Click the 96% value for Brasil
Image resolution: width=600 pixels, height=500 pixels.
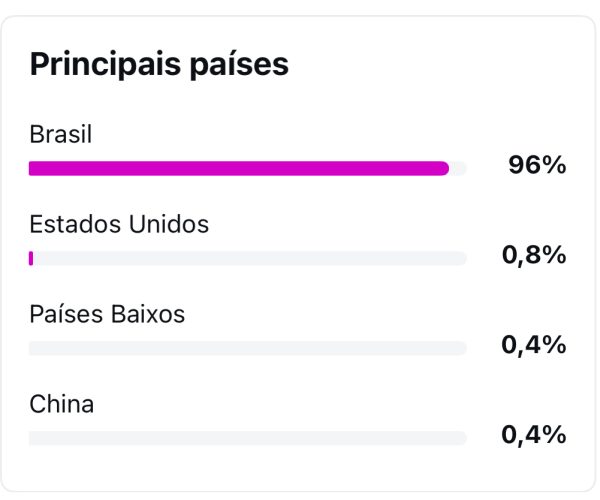click(x=537, y=165)
